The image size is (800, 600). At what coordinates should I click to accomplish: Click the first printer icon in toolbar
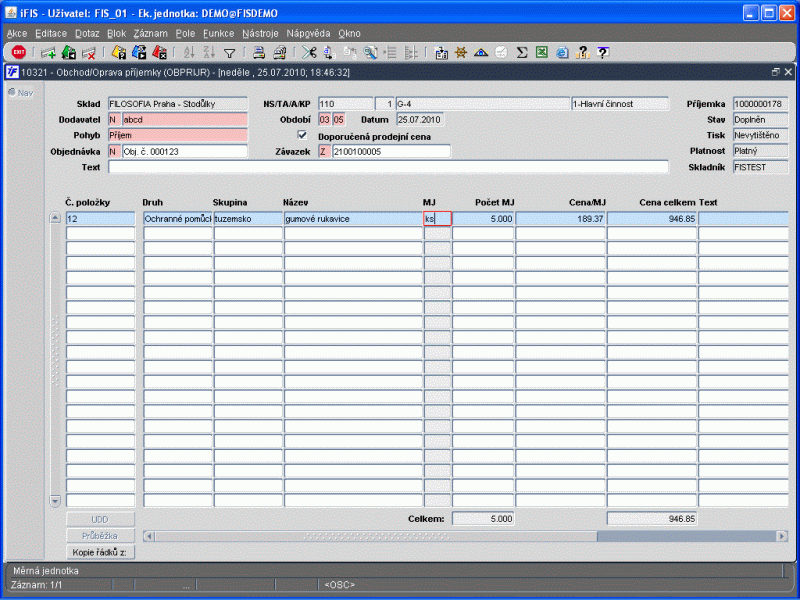[x=258, y=52]
